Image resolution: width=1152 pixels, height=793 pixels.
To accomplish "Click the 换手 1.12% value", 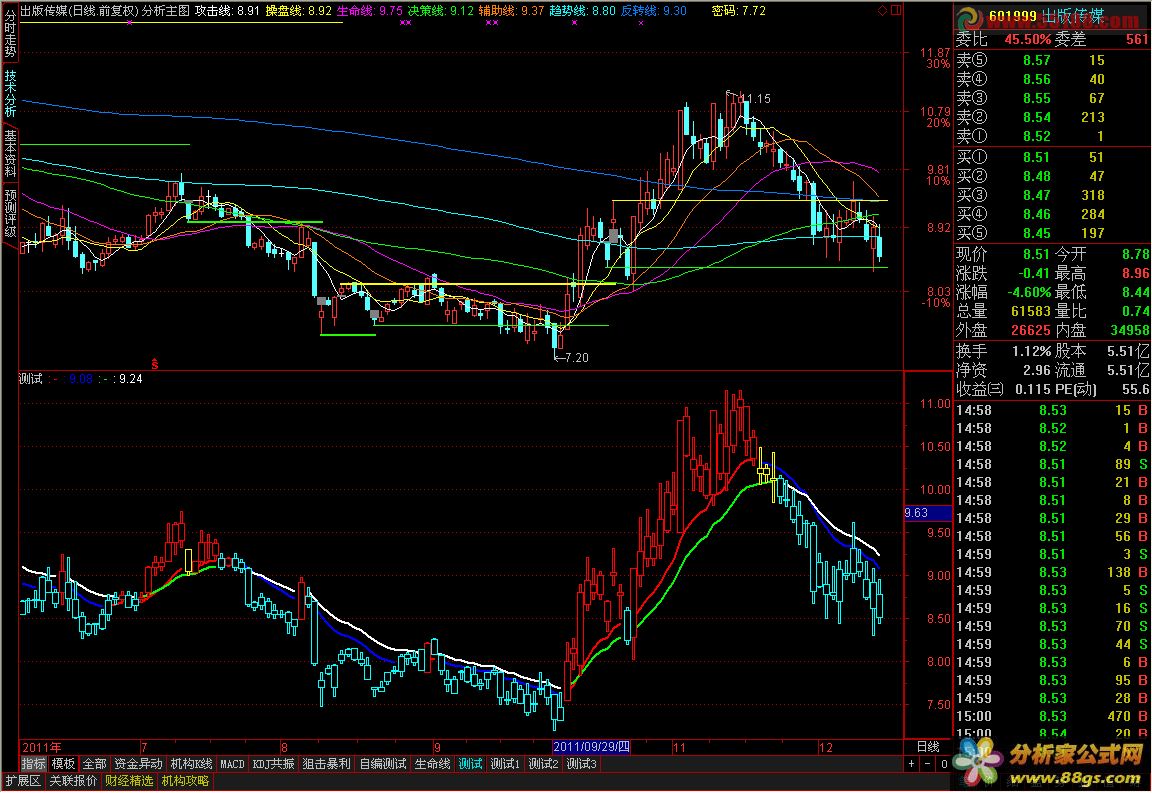I will click(1031, 351).
